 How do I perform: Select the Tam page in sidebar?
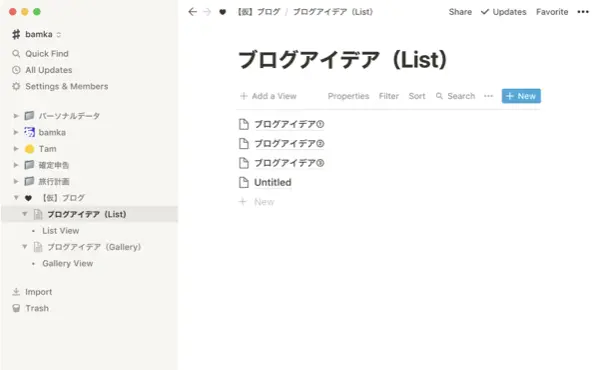(x=47, y=149)
